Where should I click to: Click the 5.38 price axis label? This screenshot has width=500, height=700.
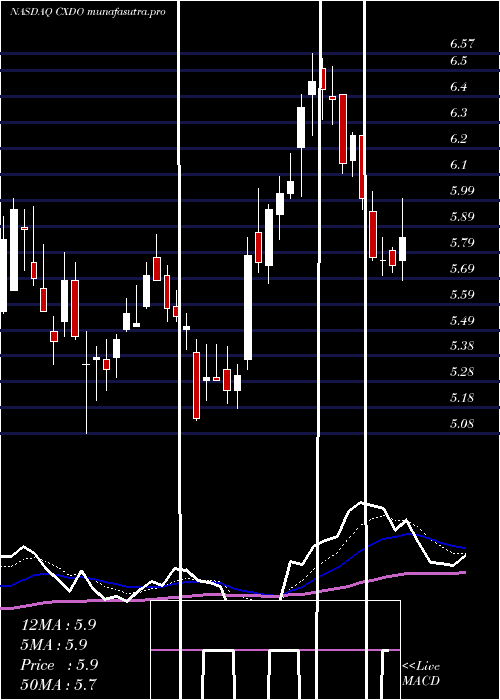(x=462, y=346)
